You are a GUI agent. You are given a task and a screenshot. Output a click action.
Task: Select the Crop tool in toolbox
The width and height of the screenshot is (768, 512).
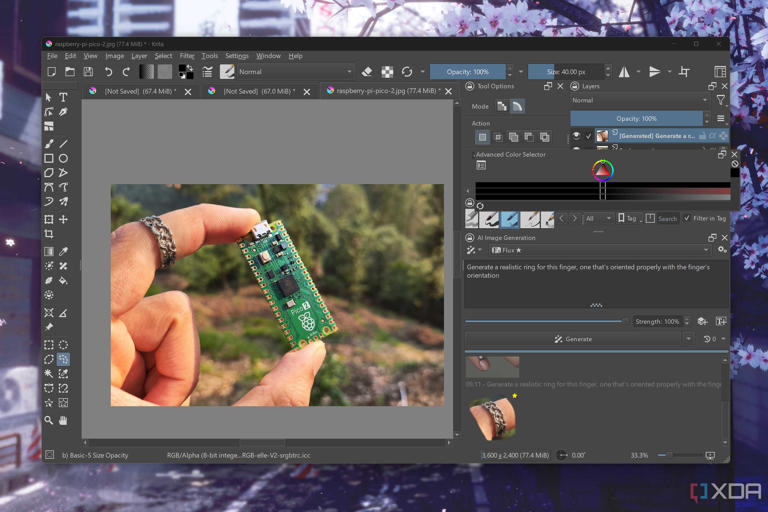click(x=49, y=234)
